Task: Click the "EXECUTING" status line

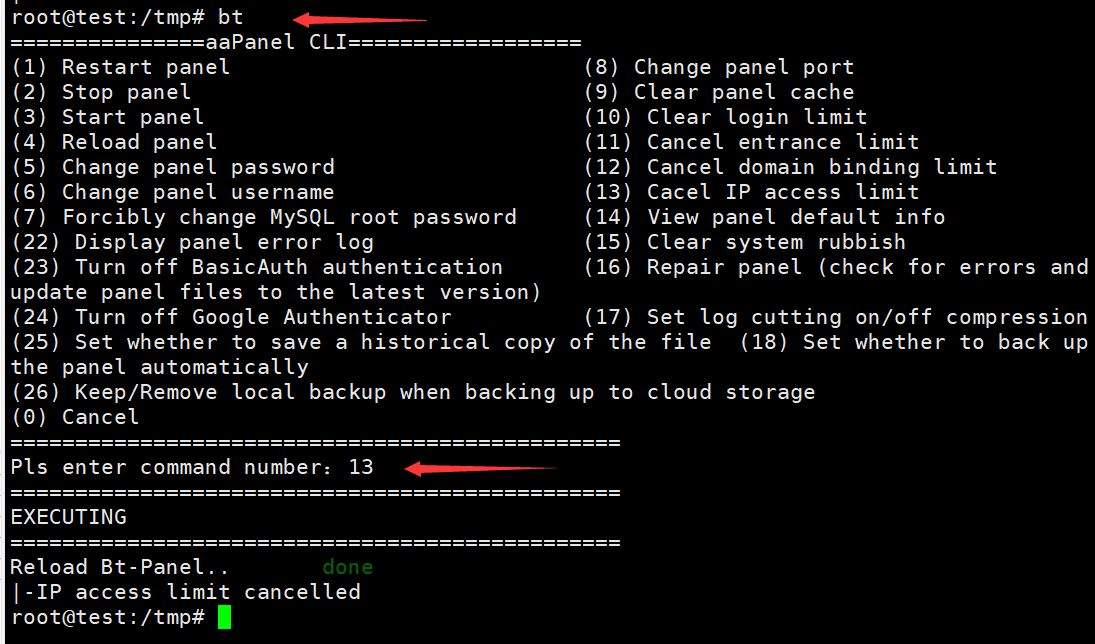Action: (68, 517)
